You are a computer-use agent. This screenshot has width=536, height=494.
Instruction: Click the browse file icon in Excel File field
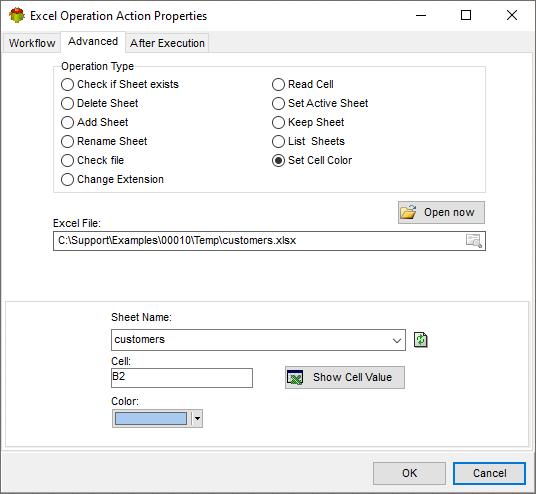click(x=474, y=241)
